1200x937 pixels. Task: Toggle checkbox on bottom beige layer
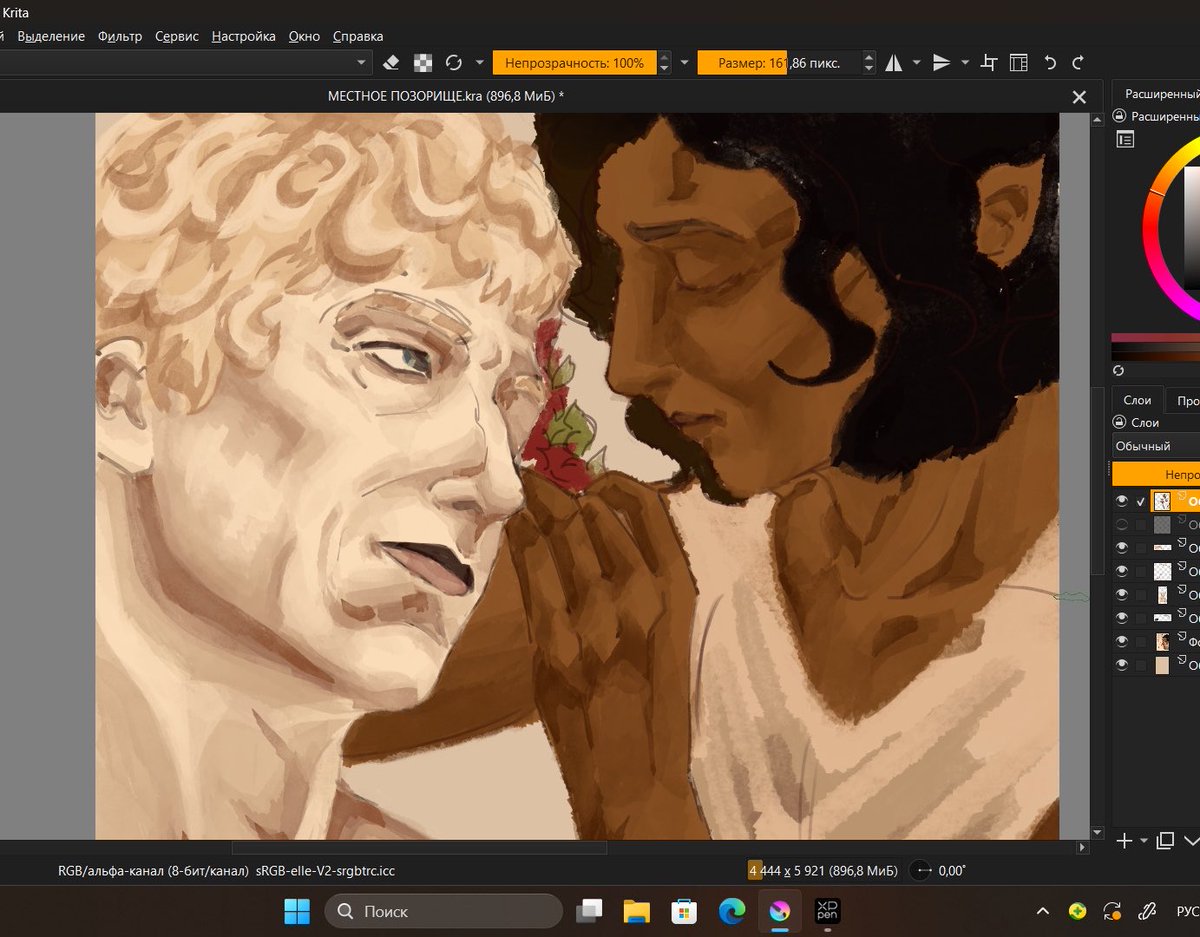(1141, 664)
